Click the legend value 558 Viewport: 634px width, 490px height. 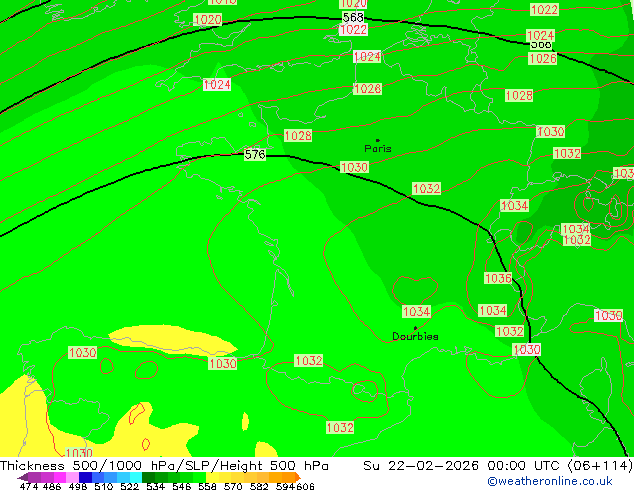[x=207, y=486]
